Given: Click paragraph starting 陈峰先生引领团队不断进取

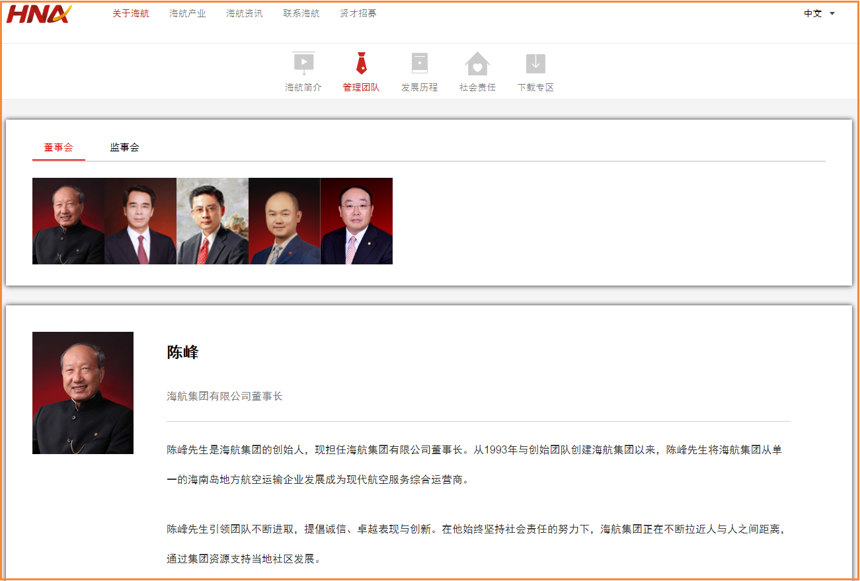Looking at the screenshot, I should [476, 544].
